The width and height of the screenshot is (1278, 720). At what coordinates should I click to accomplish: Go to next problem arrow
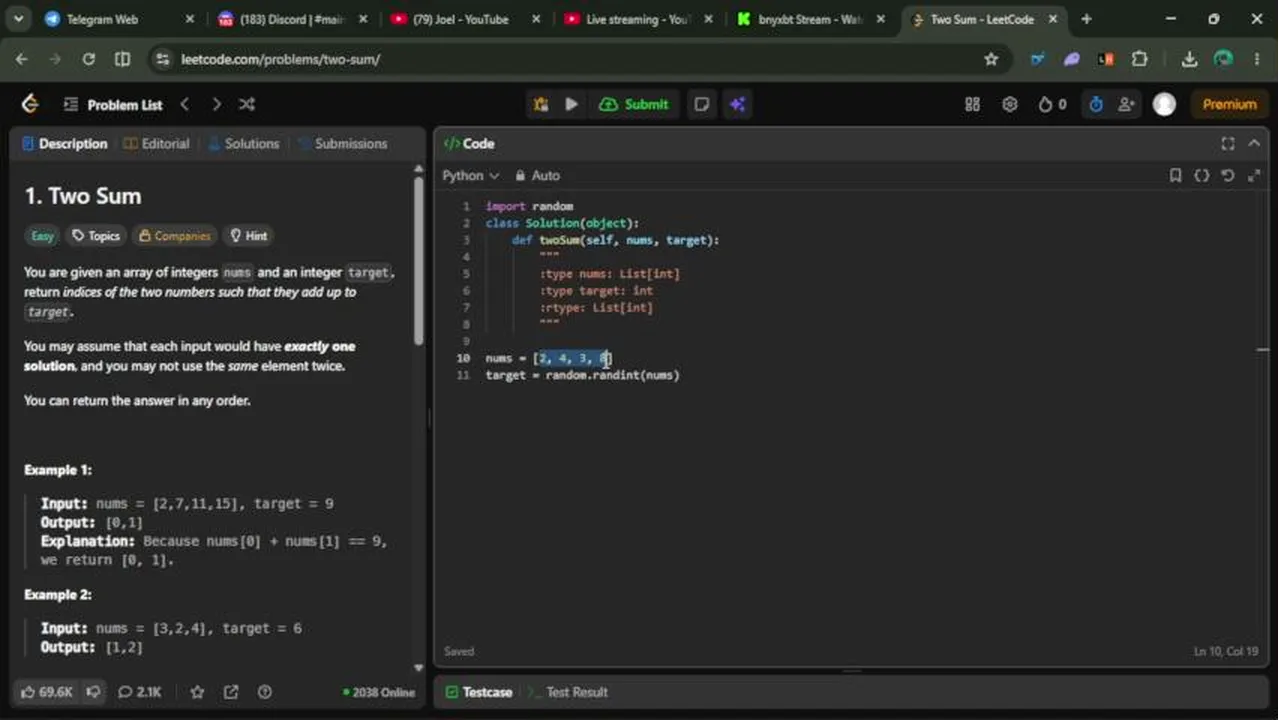[x=216, y=104]
